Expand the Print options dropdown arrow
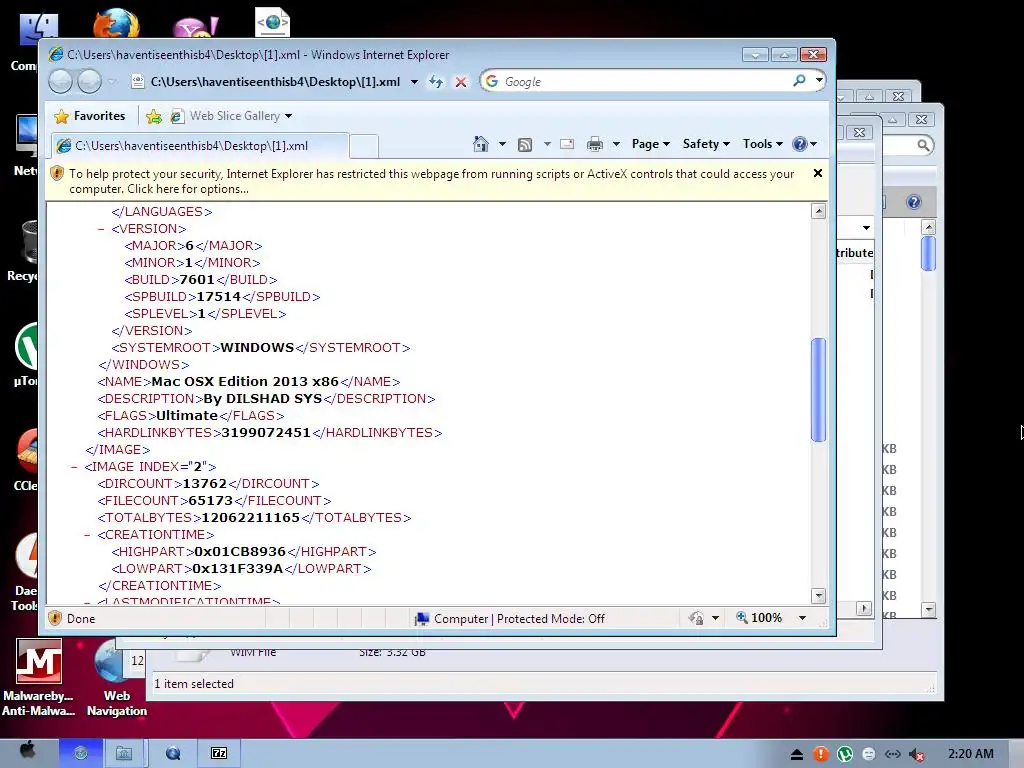 [x=616, y=144]
